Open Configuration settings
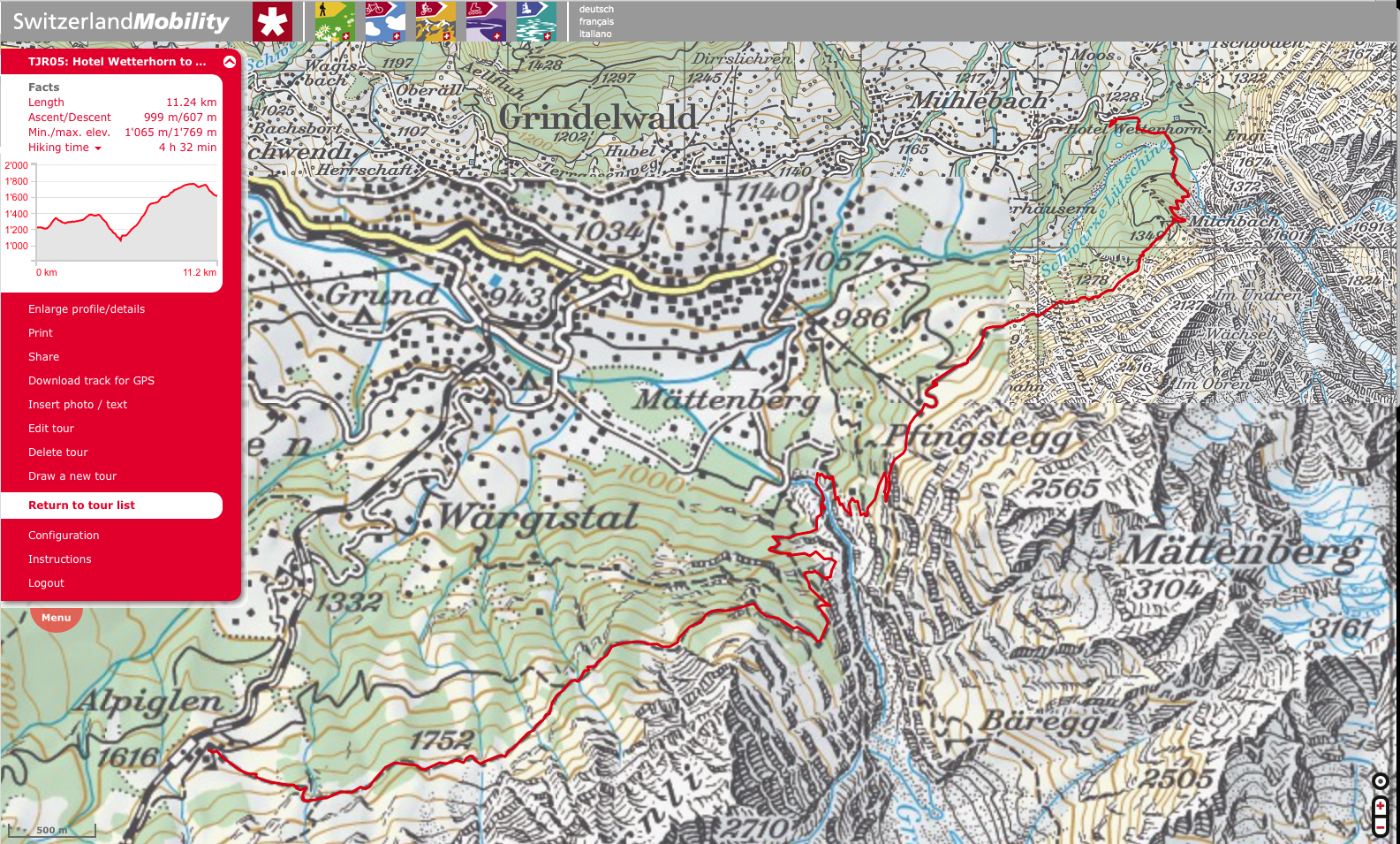 click(x=64, y=536)
